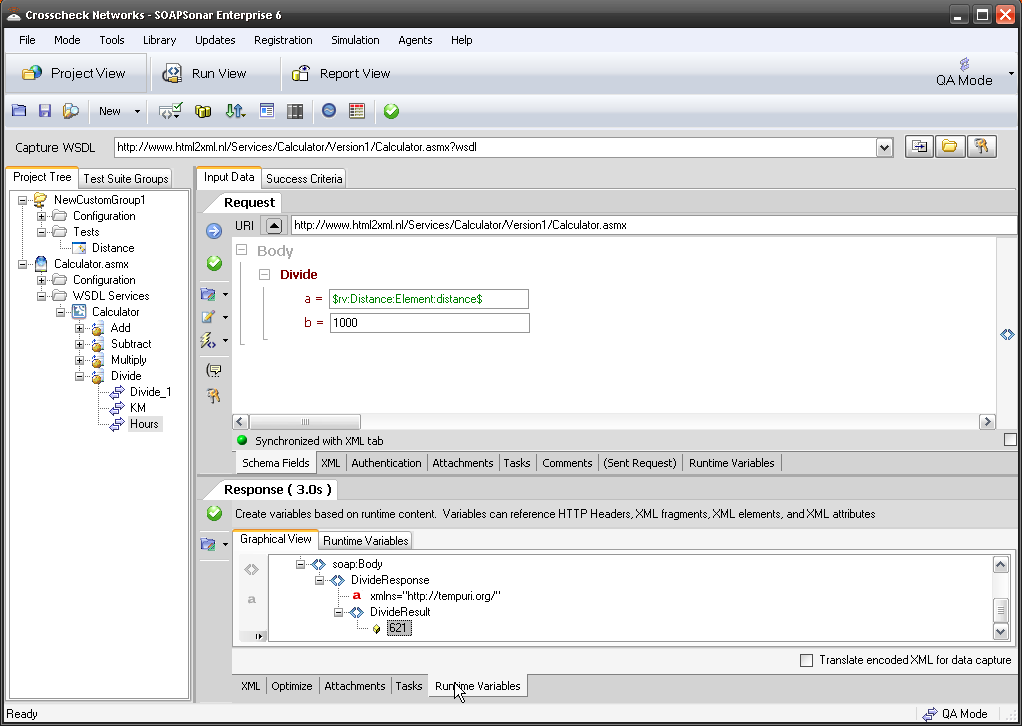Open the Runtime Variables tab beside Graphical View
1022x726 pixels.
pos(366,540)
